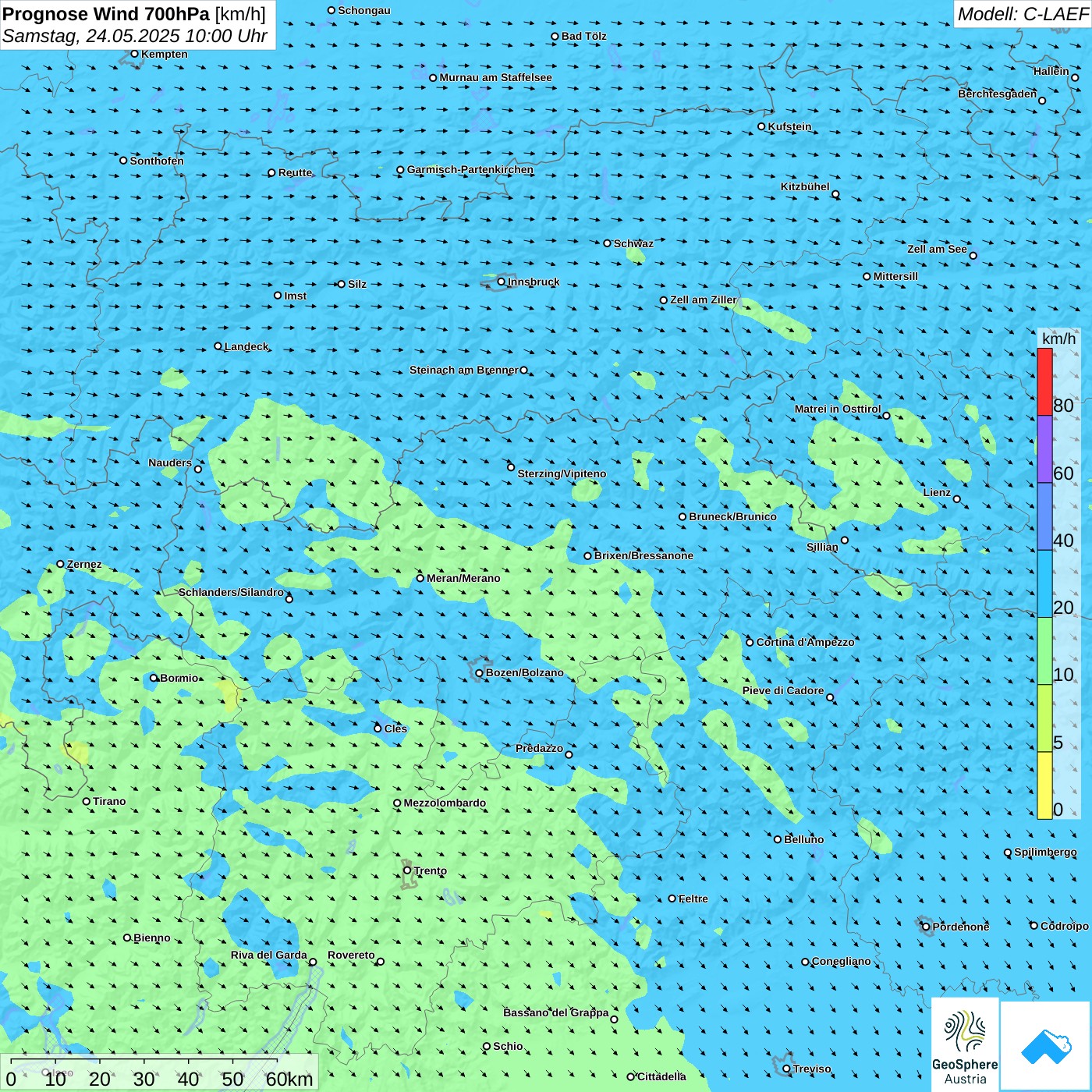Click the Bad Tölz city marker
Screen dimensions: 1092x1092
555,36
